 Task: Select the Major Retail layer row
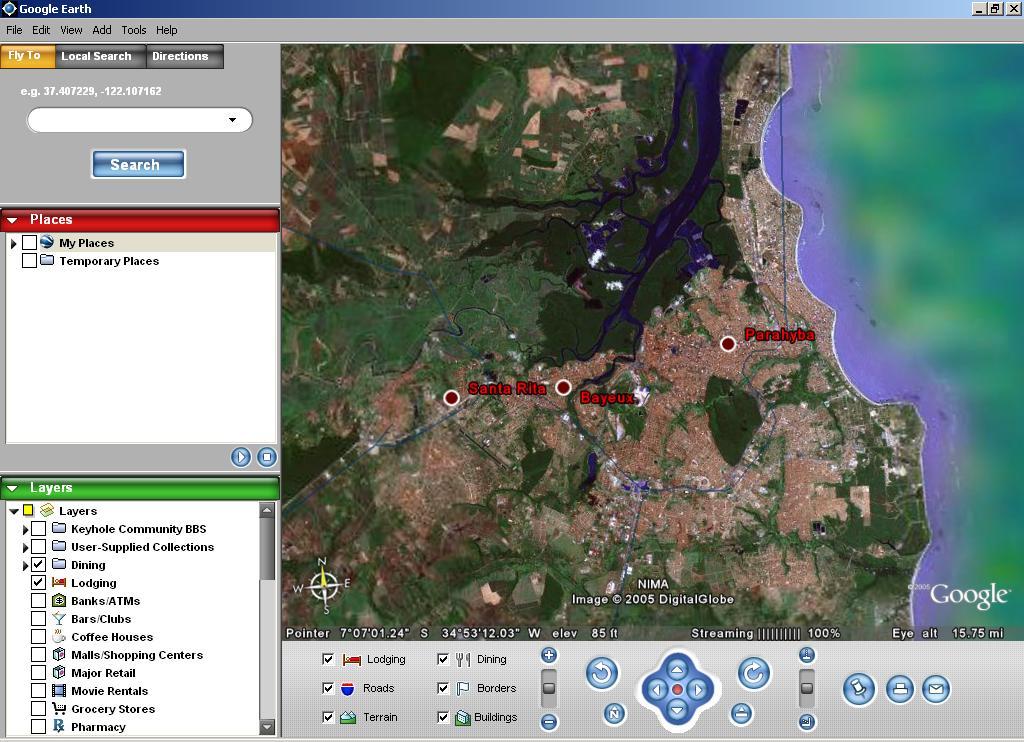click(103, 673)
